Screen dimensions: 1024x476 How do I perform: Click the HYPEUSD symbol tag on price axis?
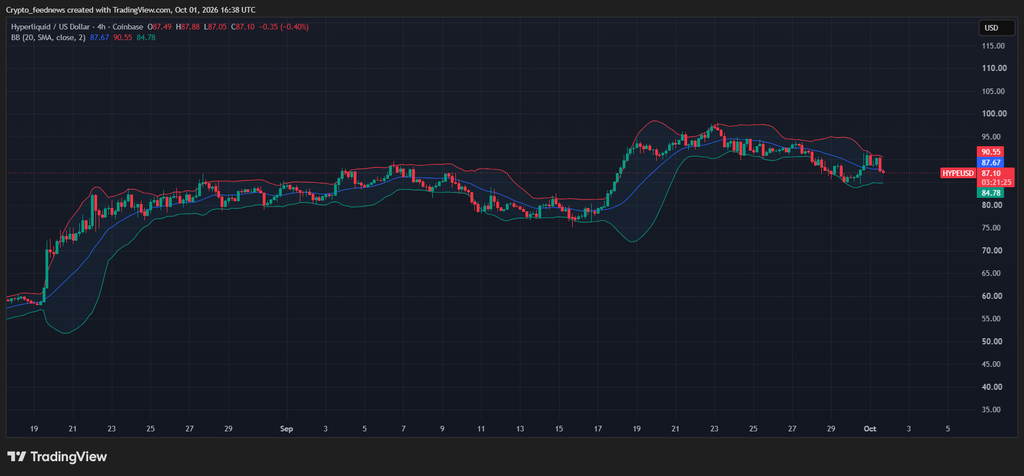pyautogui.click(x=958, y=173)
